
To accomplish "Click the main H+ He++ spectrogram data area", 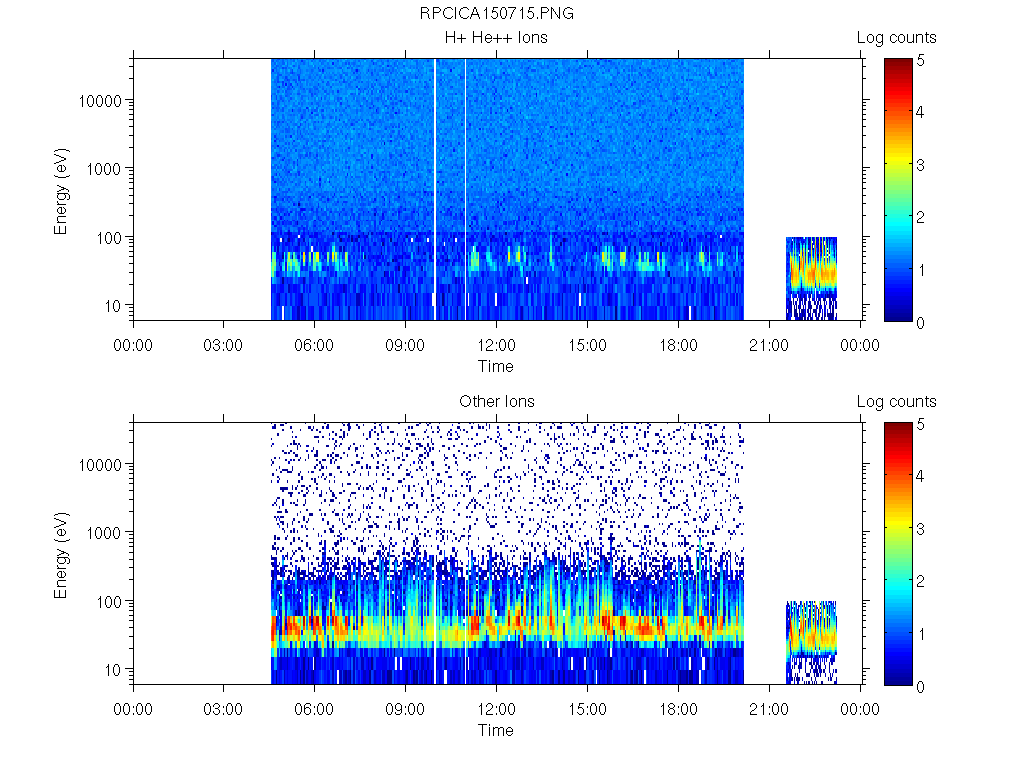I will (507, 189).
